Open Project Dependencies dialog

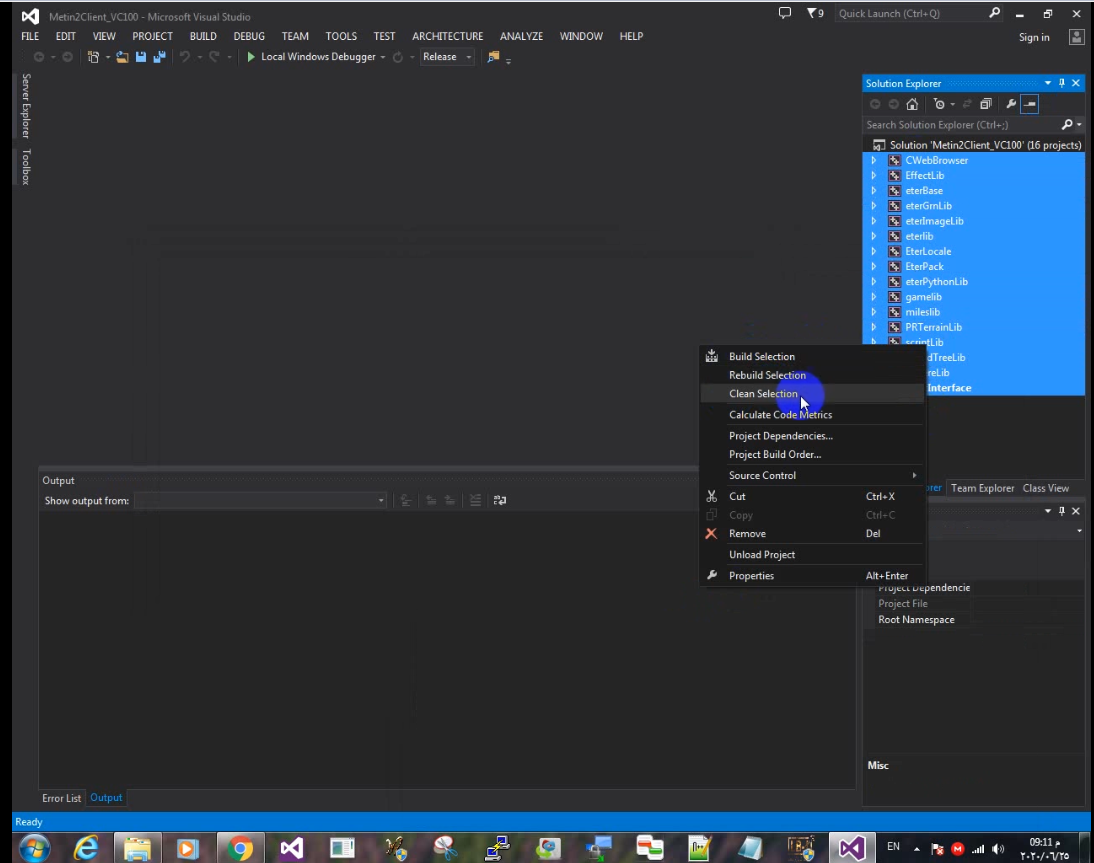813,436
